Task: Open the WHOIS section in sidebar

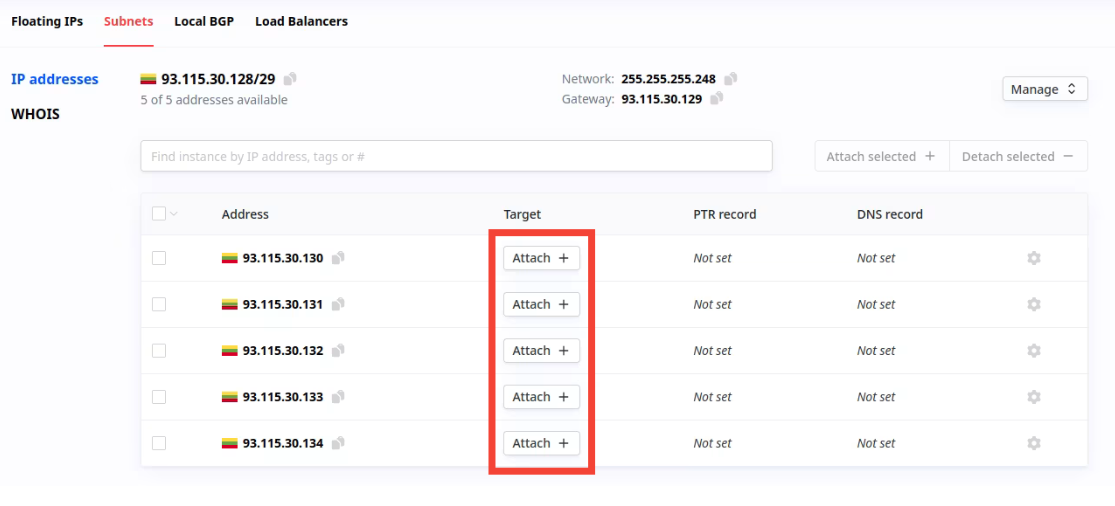Action: pos(35,114)
